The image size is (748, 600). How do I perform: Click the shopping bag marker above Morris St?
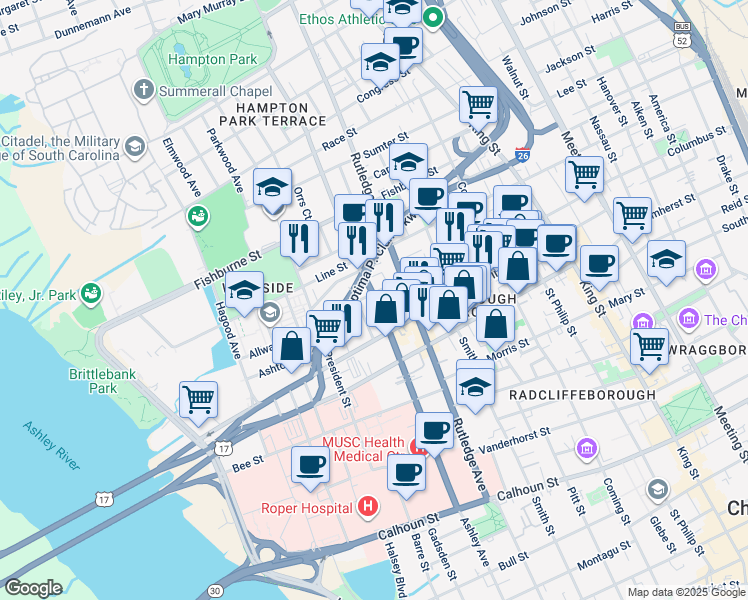(496, 327)
